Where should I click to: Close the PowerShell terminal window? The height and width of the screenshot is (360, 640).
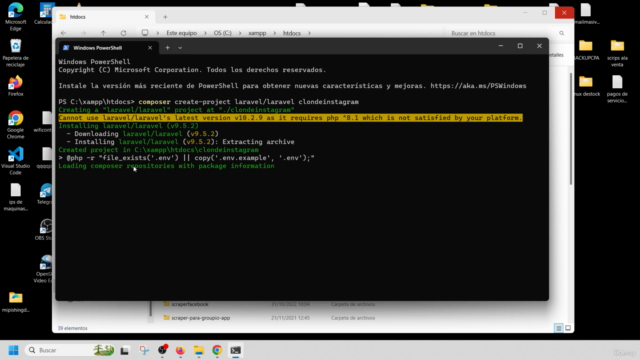coord(539,46)
